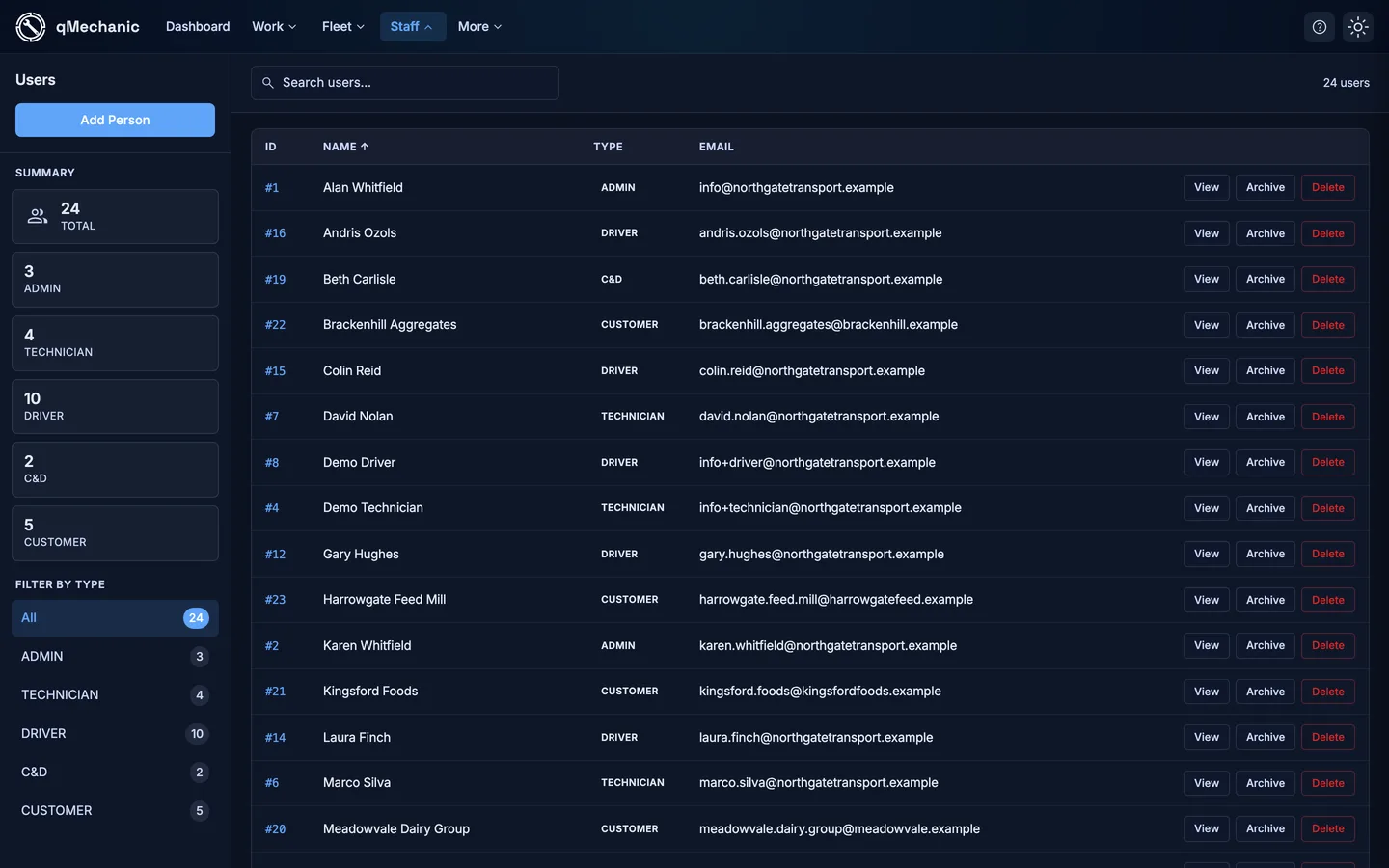Click email gary.hughes@northgatetransport.example
1389x868 pixels.
pyautogui.click(x=822, y=555)
